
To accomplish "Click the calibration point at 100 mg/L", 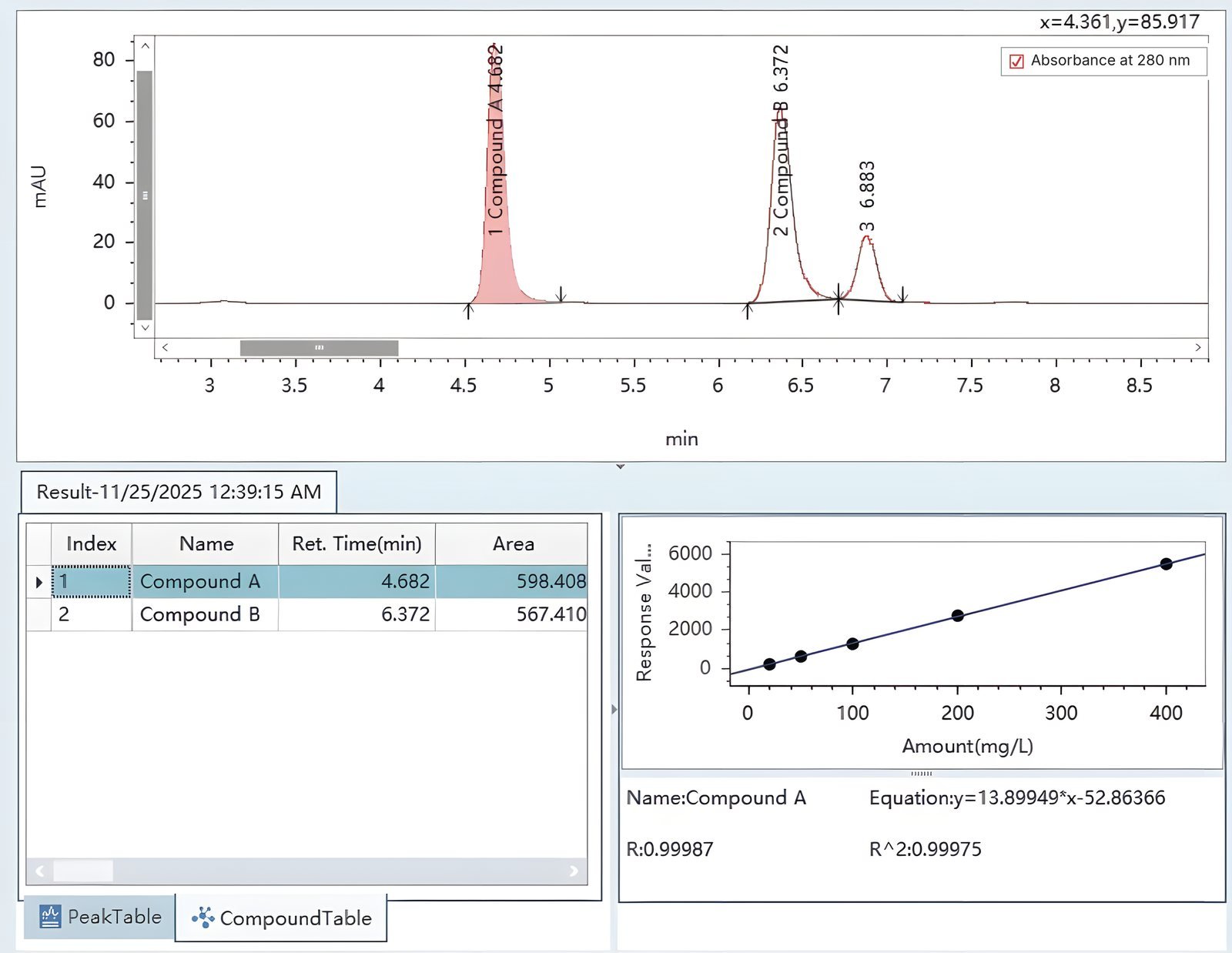I will pos(852,644).
